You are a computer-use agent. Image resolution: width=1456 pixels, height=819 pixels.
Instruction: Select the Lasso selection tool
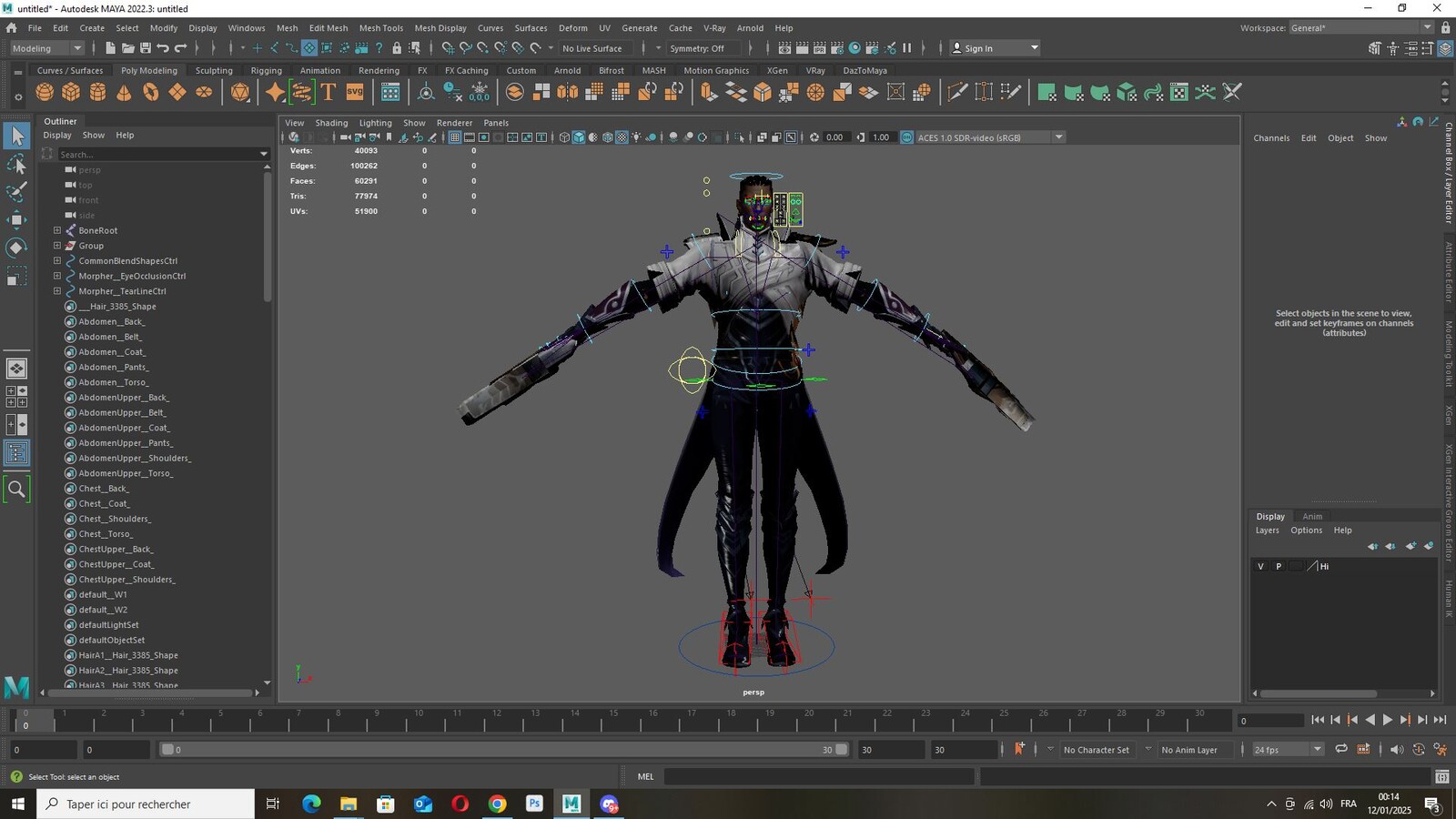(x=16, y=165)
